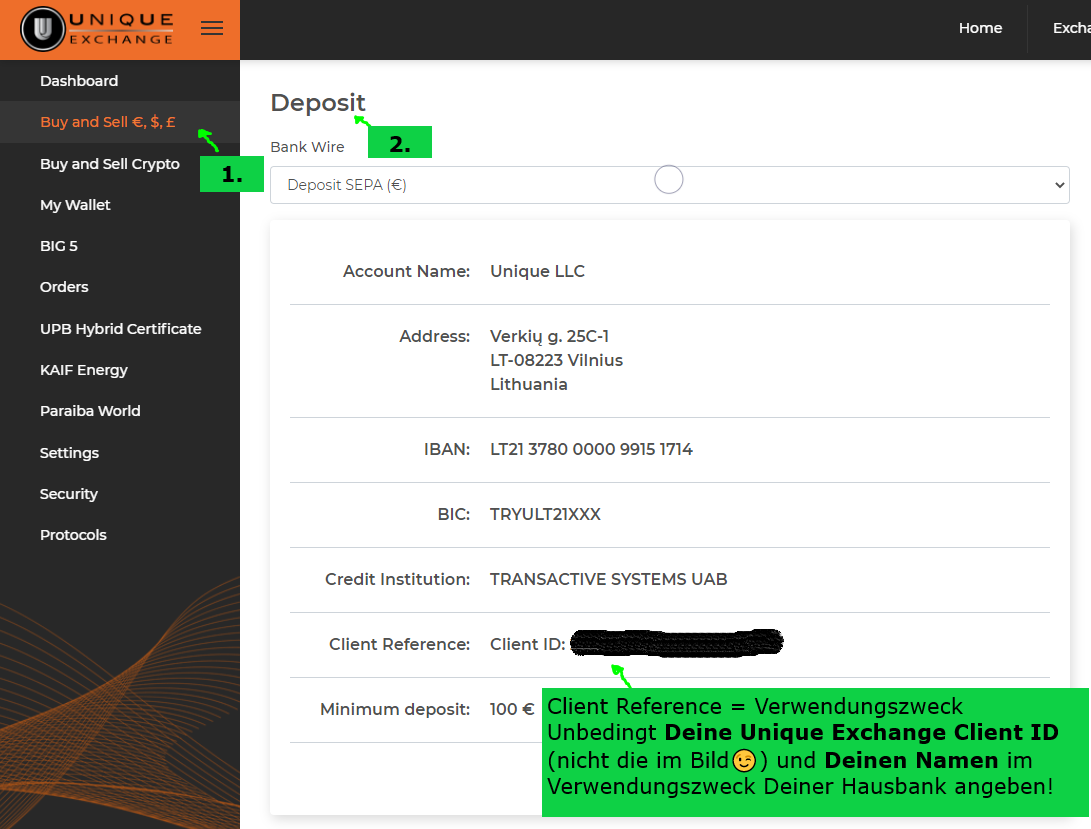Click the Bank Wire label

click(x=307, y=147)
